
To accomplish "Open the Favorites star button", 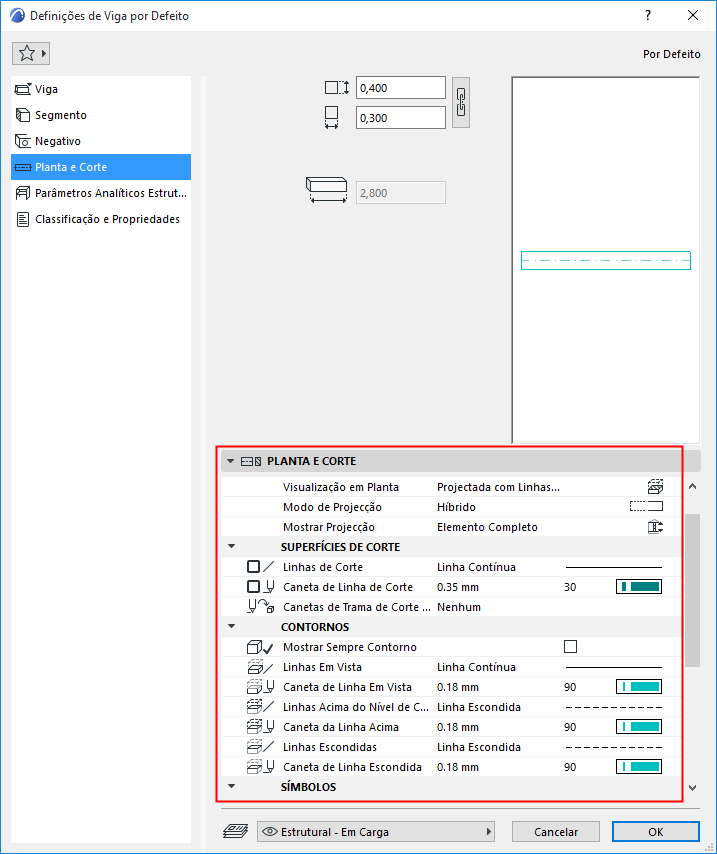I will [x=31, y=53].
